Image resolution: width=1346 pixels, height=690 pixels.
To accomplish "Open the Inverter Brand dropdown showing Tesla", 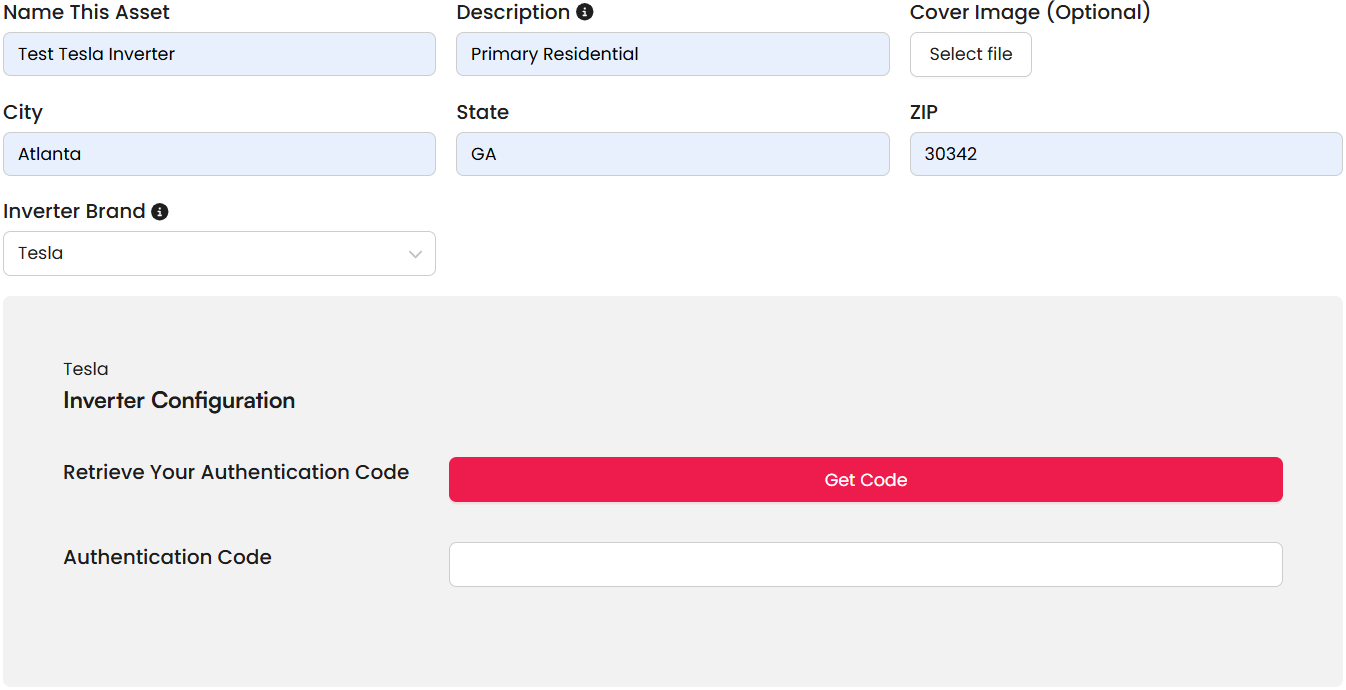I will click(x=219, y=253).
